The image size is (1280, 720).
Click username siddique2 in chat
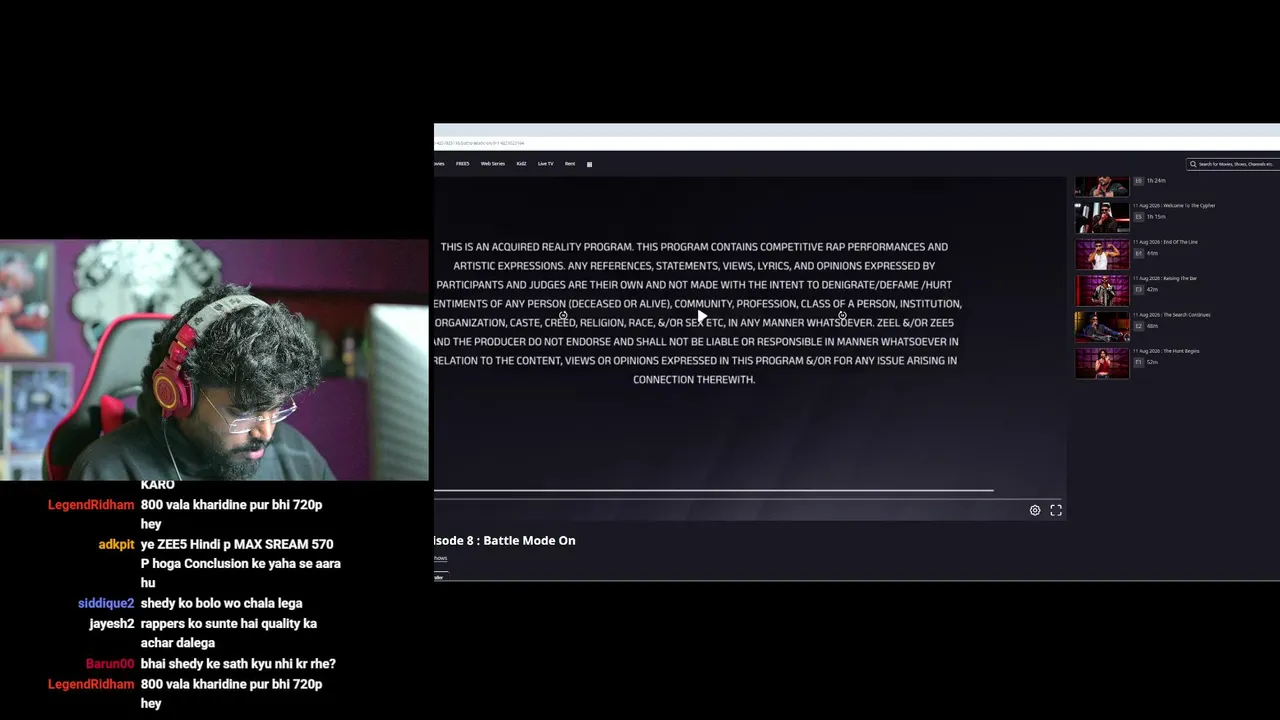106,603
